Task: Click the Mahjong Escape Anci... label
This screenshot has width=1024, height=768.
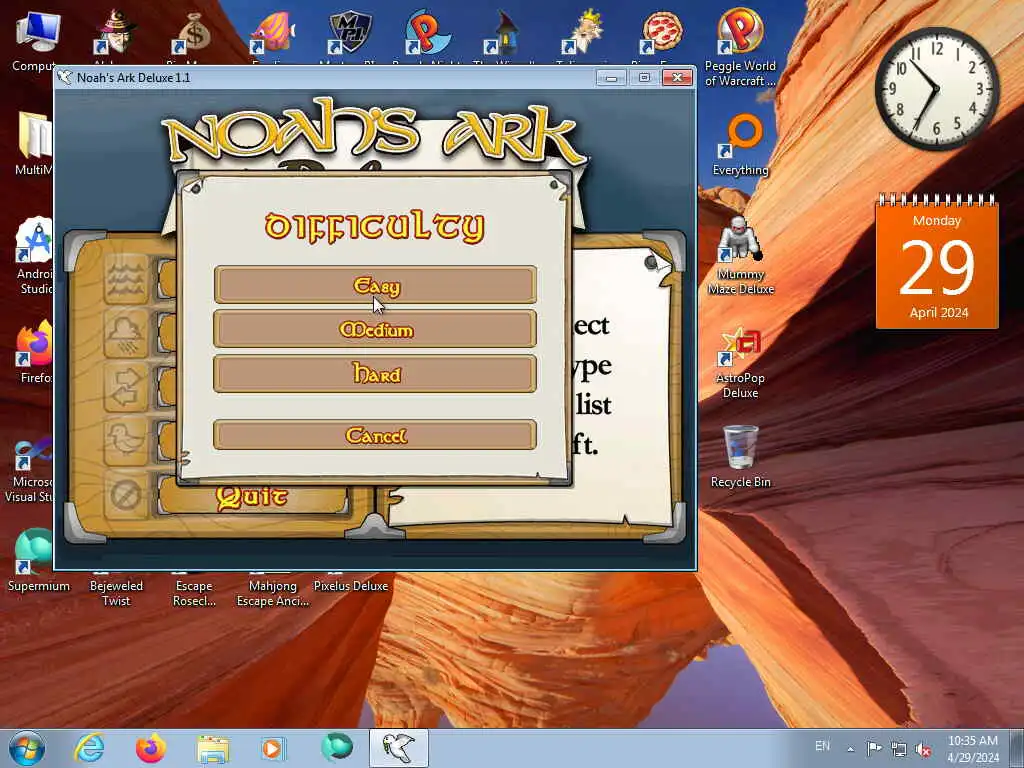Action: (272, 593)
